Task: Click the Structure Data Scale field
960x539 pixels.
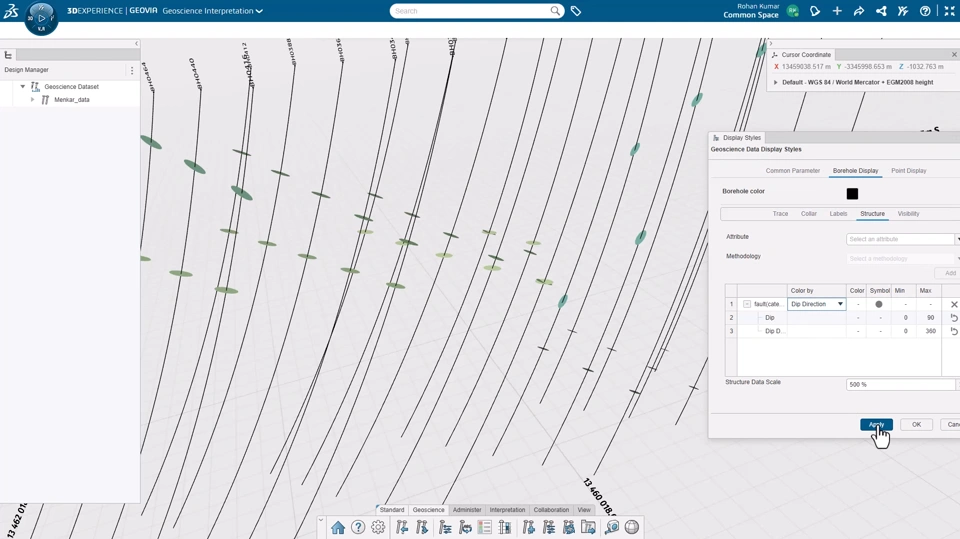Action: coord(901,385)
